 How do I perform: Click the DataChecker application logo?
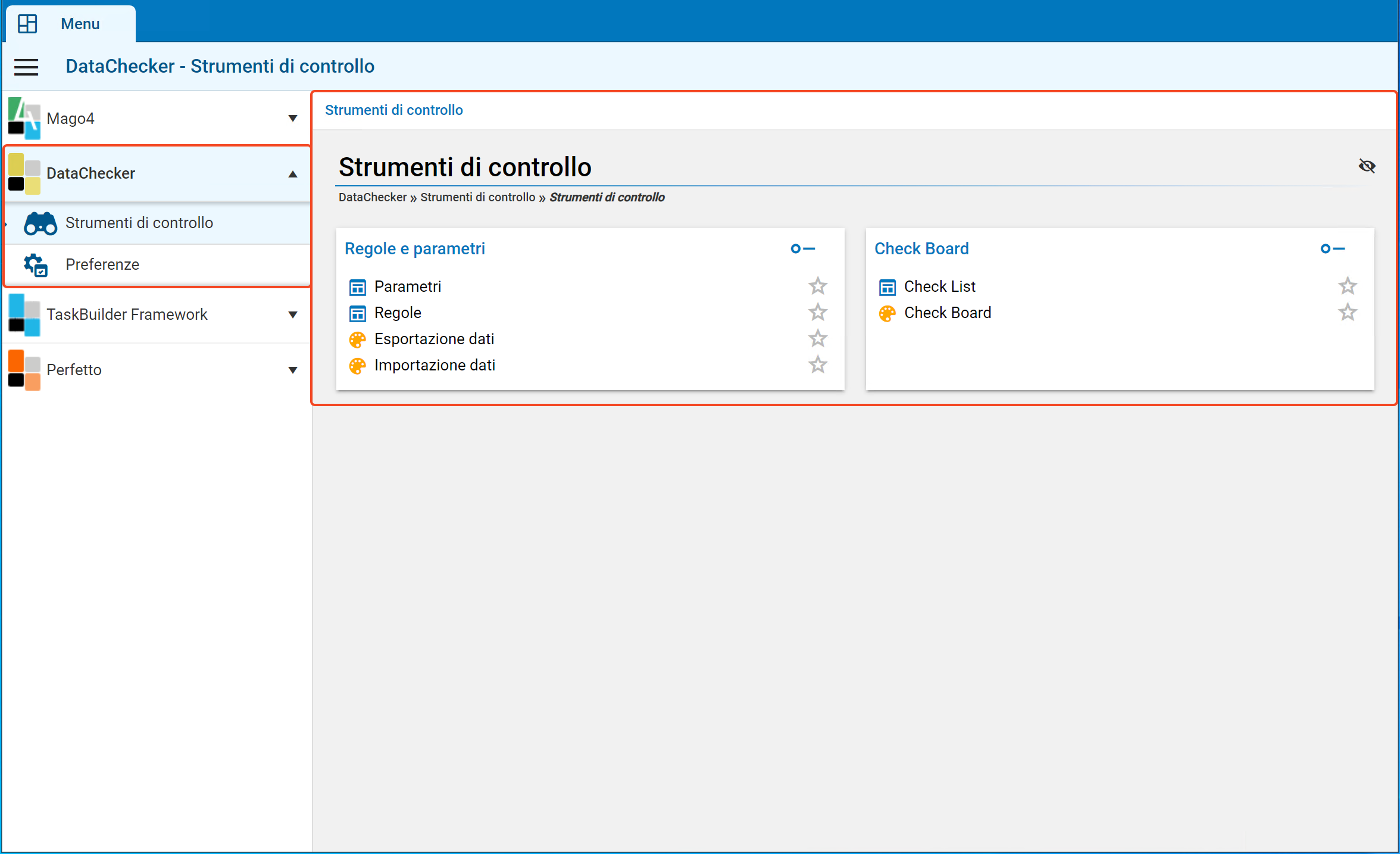tap(24, 173)
